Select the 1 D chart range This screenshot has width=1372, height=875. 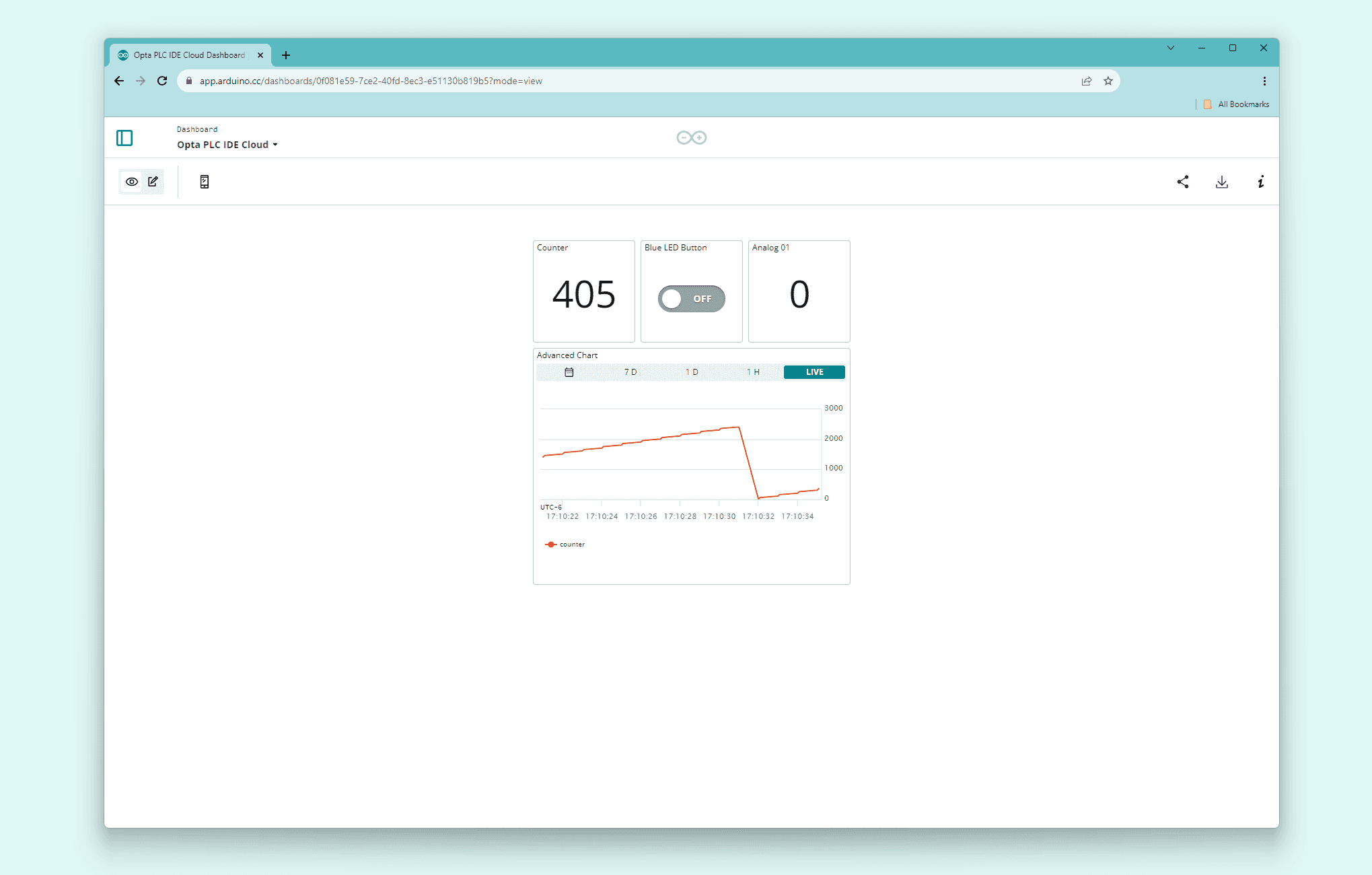click(x=692, y=372)
